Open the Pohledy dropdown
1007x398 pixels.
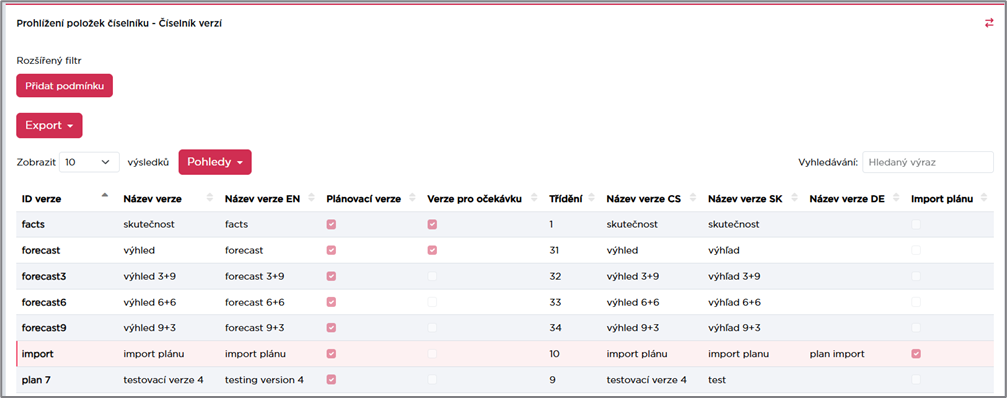point(215,162)
